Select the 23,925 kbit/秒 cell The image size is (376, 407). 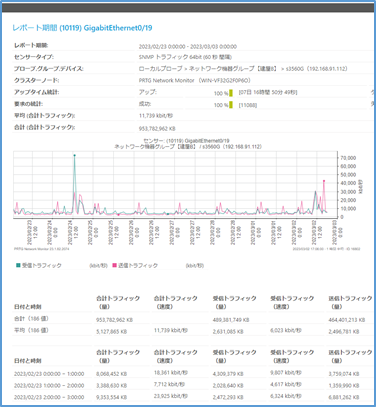tap(171, 396)
